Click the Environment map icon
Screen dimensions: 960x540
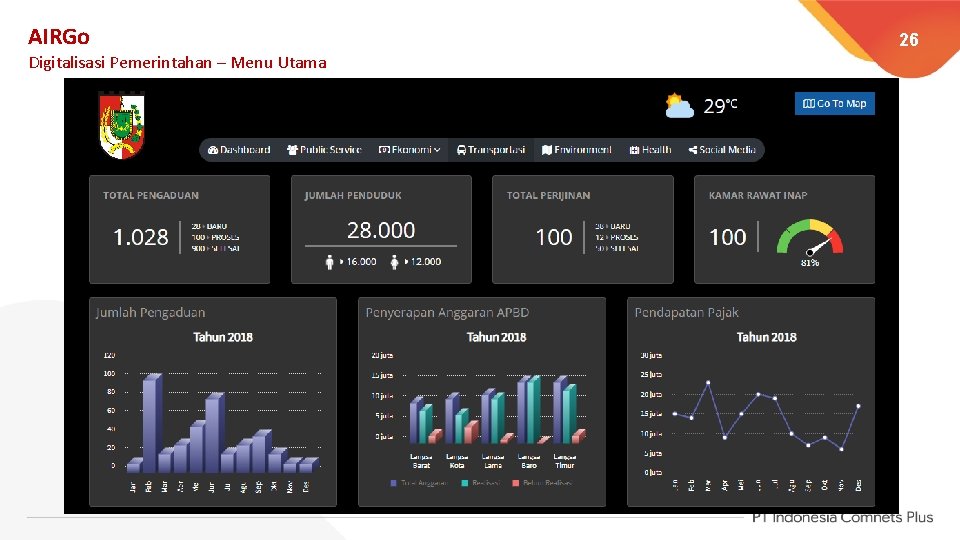(x=547, y=150)
